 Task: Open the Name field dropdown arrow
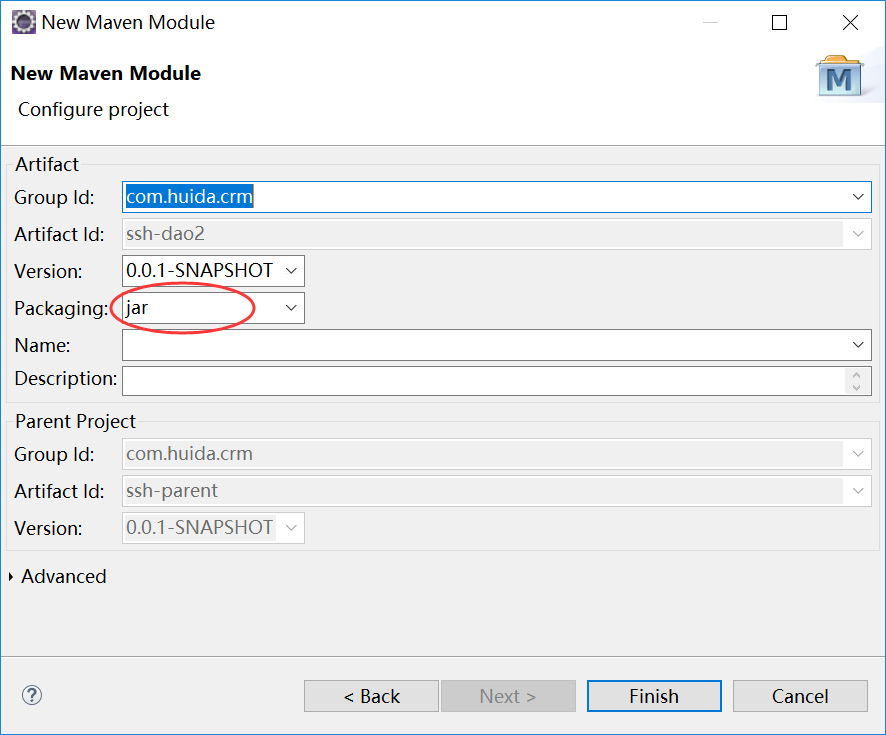(858, 345)
